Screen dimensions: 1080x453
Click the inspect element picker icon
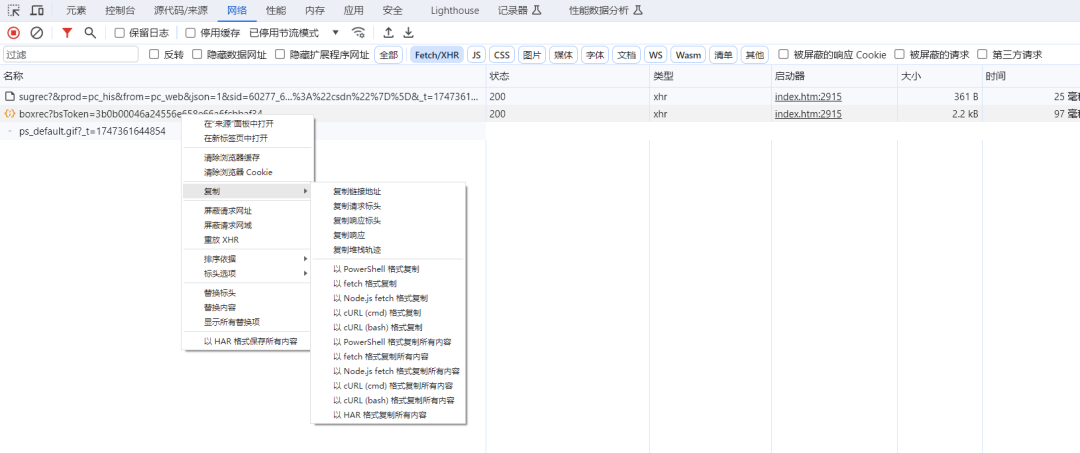point(14,10)
